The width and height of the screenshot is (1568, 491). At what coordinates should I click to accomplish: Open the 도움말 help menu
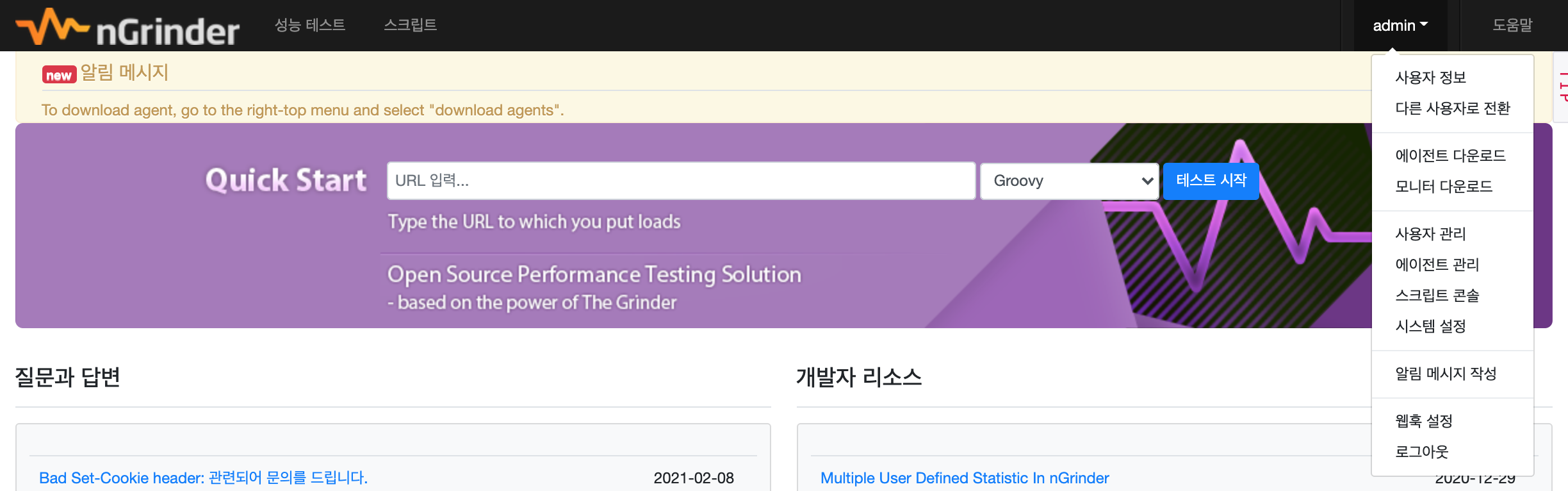[x=1512, y=25]
